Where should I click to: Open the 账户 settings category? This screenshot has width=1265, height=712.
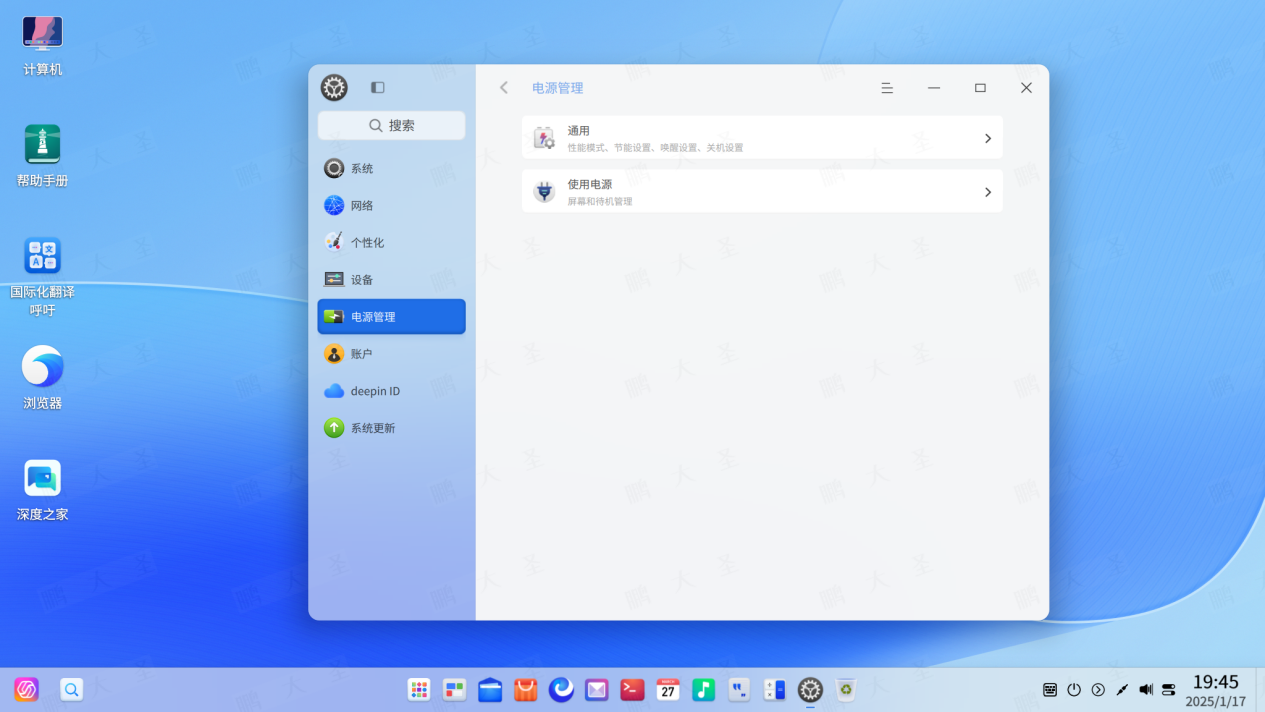(391, 353)
